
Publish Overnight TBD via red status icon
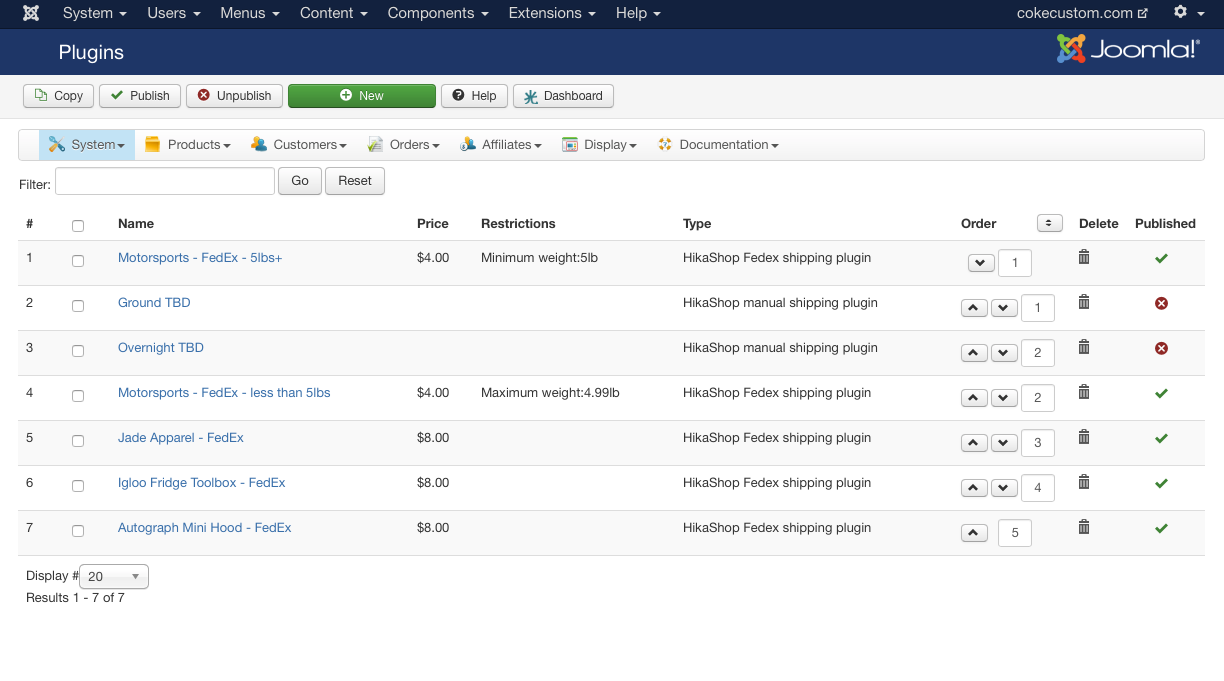pyautogui.click(x=1161, y=348)
